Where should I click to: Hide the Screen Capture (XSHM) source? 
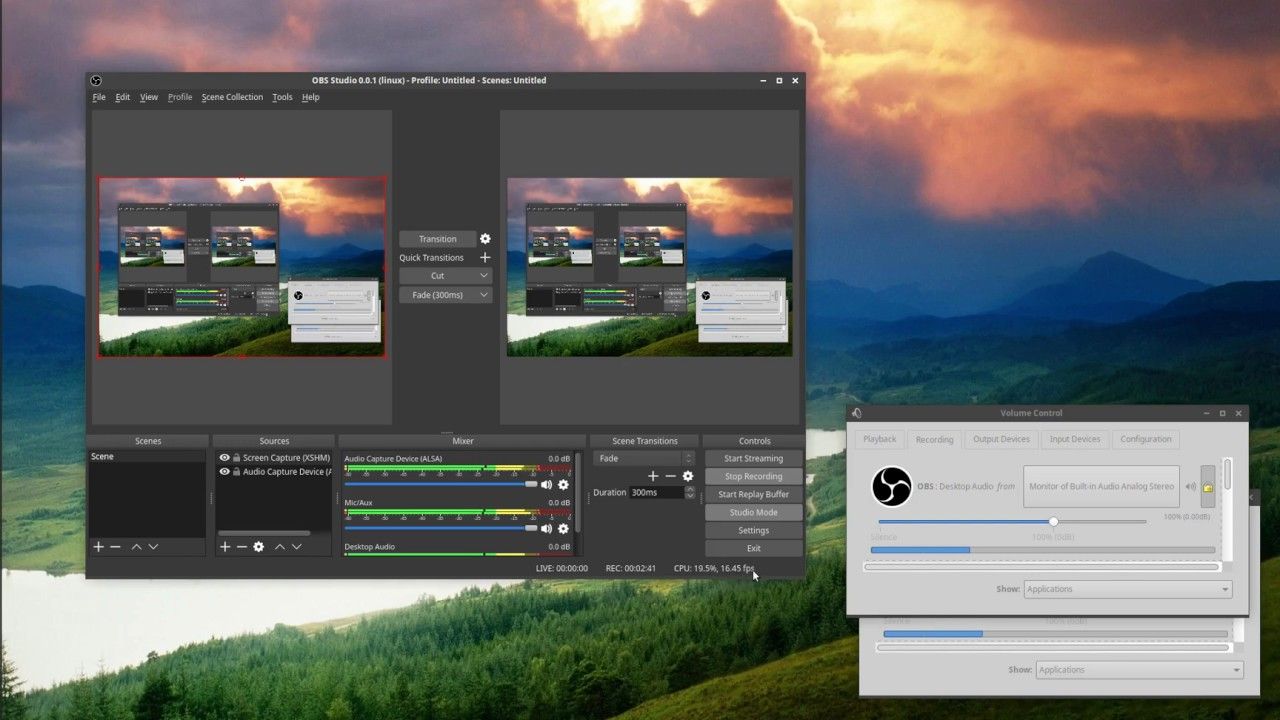pyautogui.click(x=225, y=458)
